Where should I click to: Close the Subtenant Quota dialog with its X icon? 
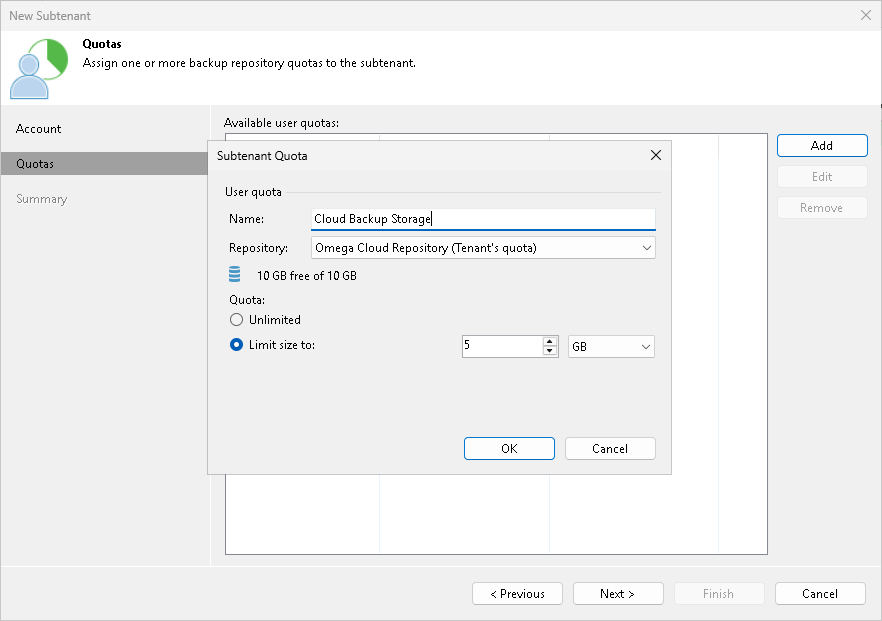656,155
